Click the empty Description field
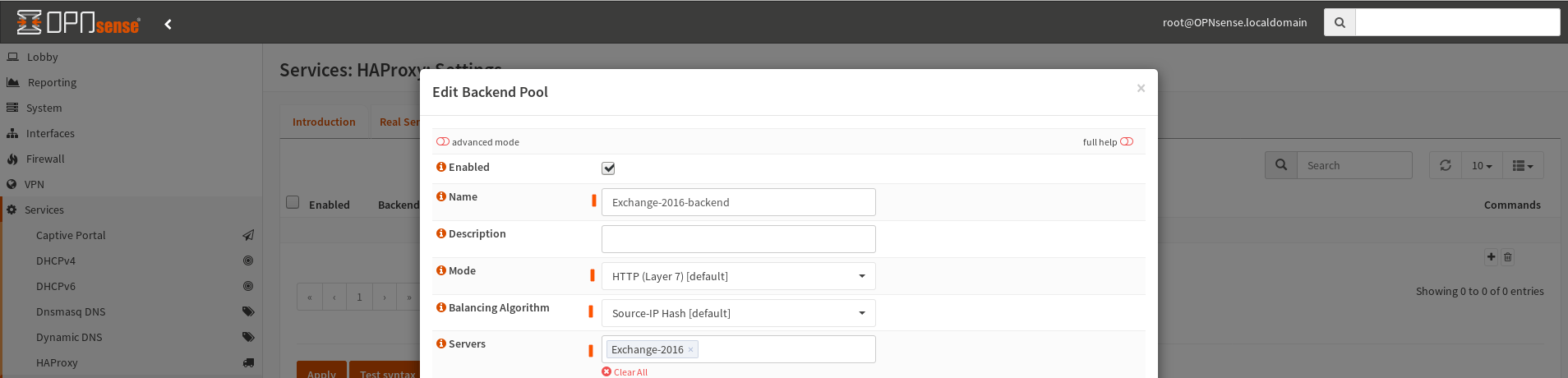Viewport: 1568px width, 378px height. point(739,239)
